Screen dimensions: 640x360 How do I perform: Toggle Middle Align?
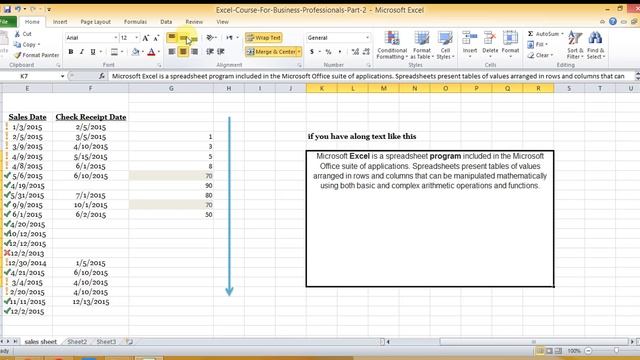183,38
